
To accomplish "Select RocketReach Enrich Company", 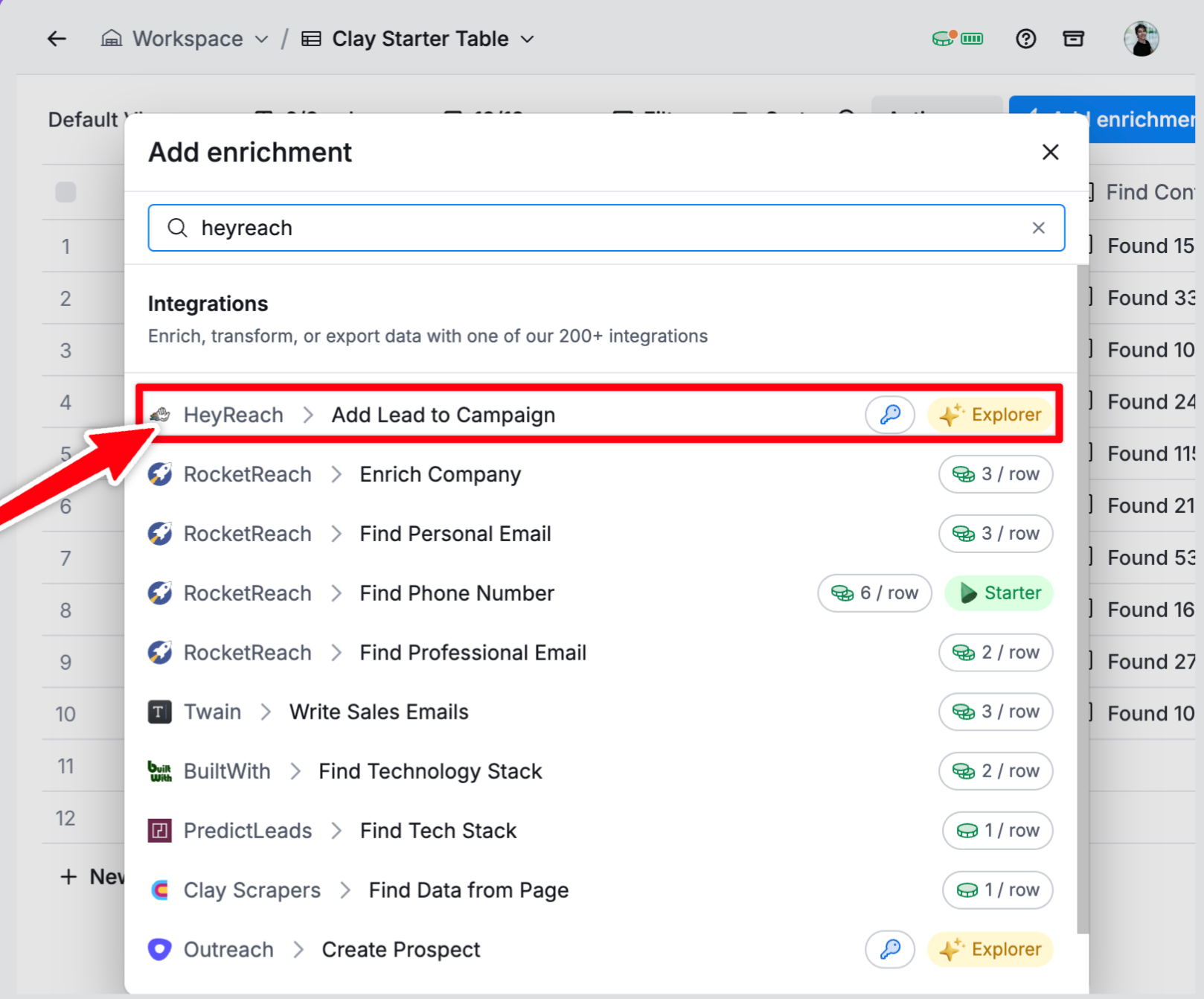I will click(x=600, y=474).
